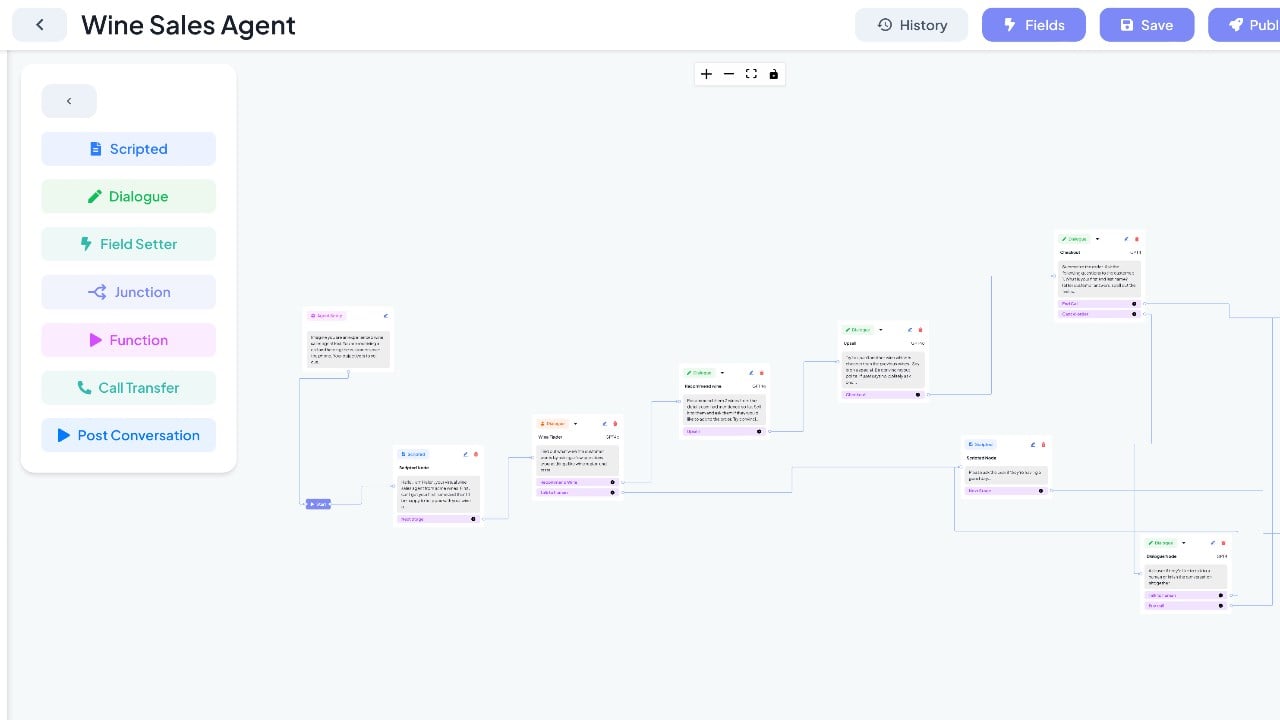1280x720 pixels.
Task: Delete the Upsell node using trash icon
Action: tap(920, 330)
